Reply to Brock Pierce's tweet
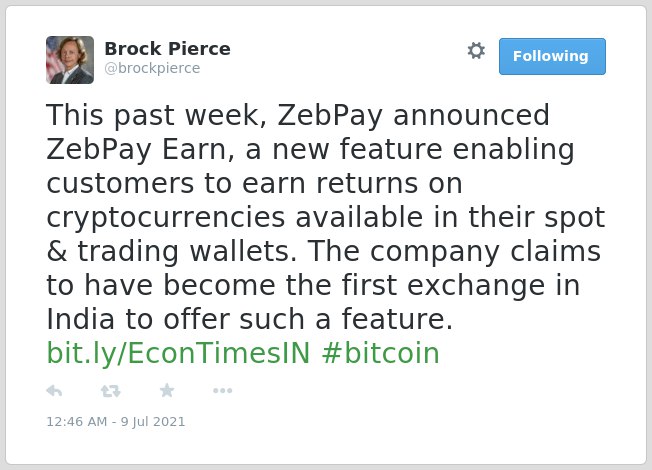This screenshot has height=470, width=652. pos(54,391)
